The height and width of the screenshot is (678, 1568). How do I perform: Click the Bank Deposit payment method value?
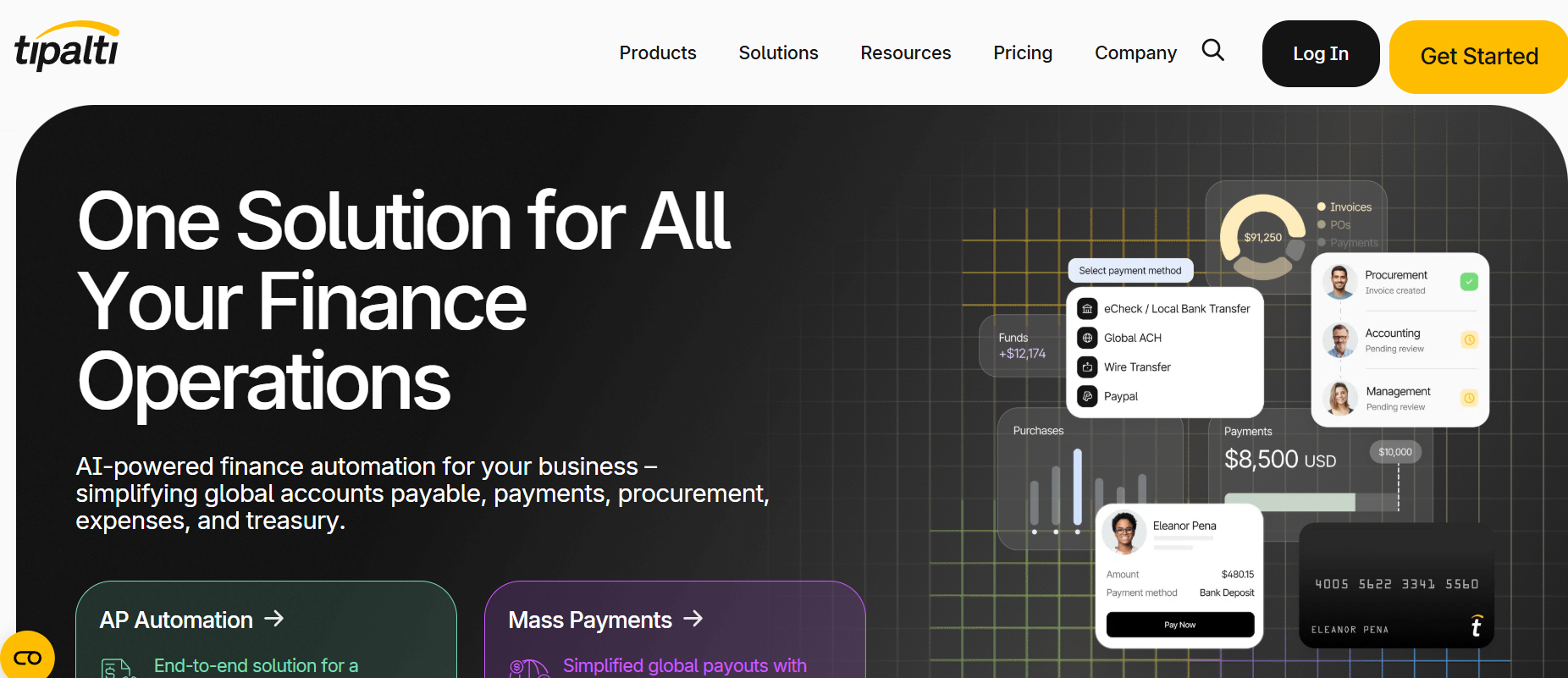click(1227, 593)
